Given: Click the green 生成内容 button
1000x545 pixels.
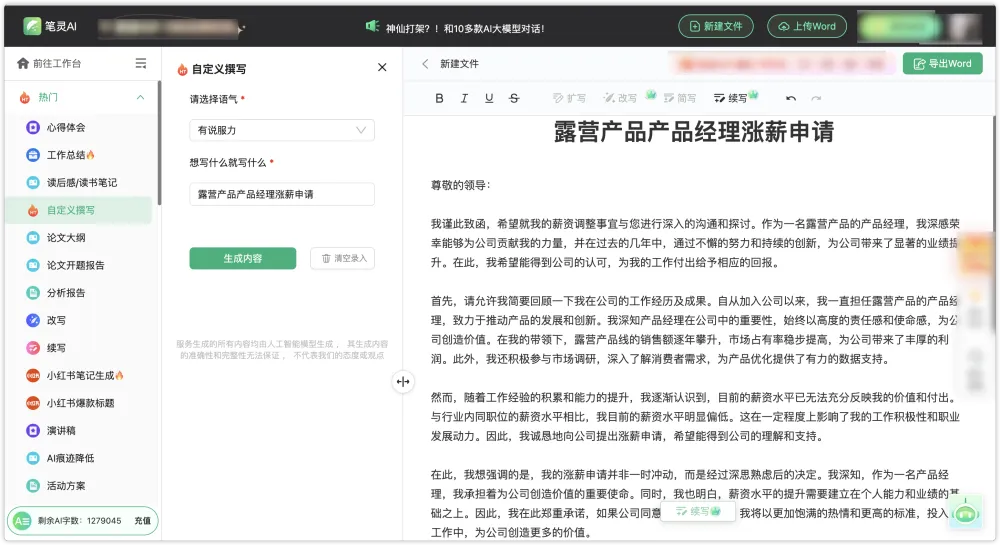Looking at the screenshot, I should [243, 258].
